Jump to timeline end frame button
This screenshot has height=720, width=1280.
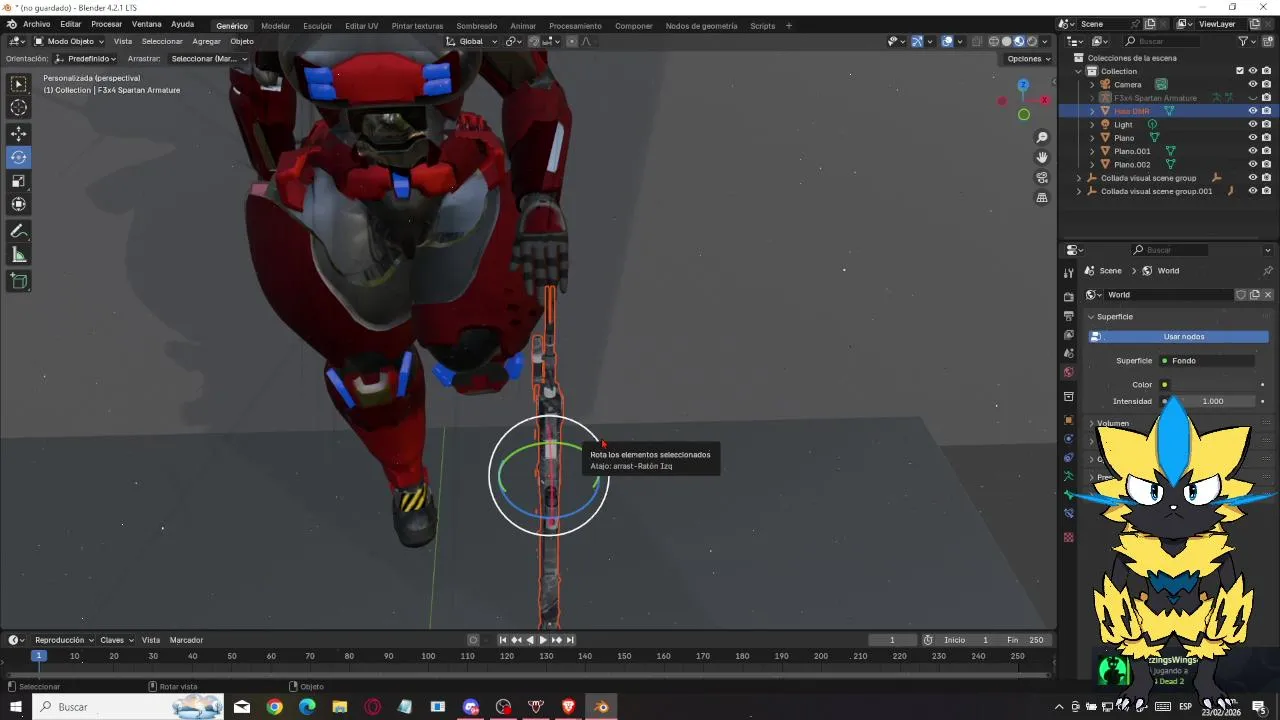pyautogui.click(x=570, y=640)
